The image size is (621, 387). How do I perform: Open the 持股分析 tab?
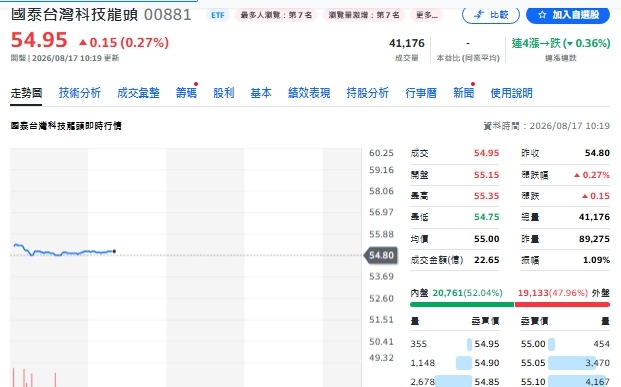click(x=368, y=93)
